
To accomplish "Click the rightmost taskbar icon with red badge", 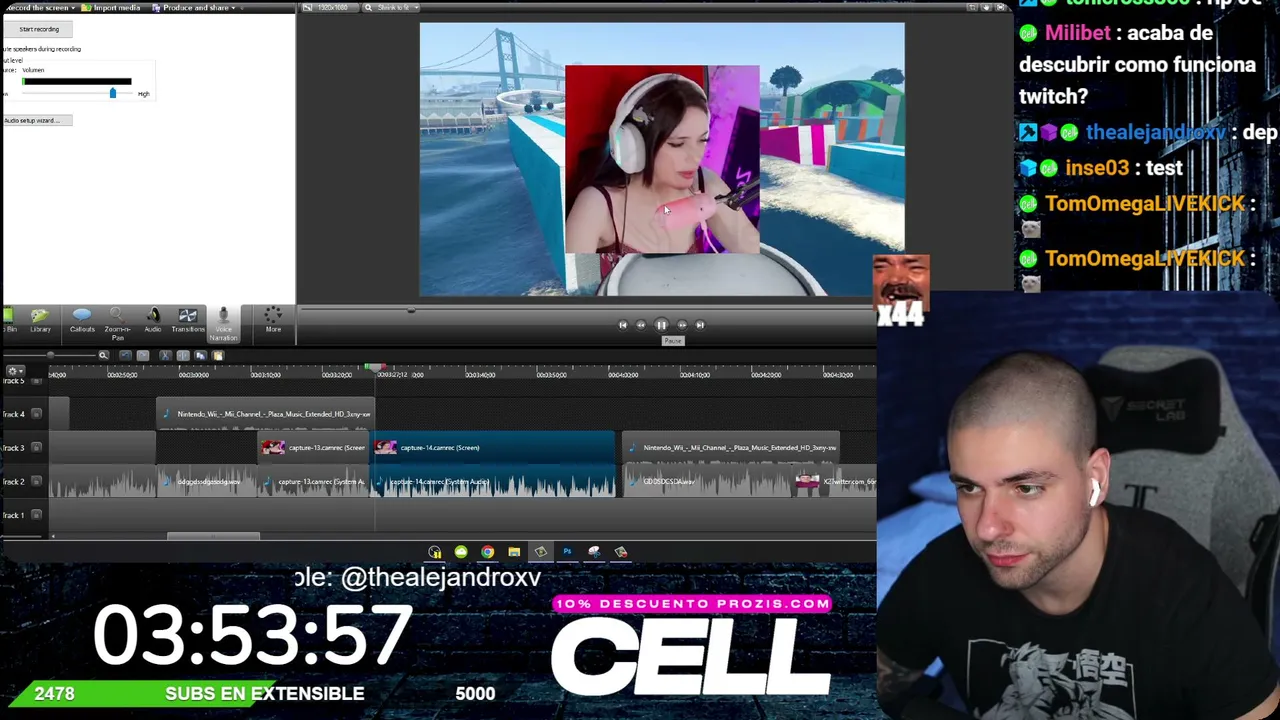I will tap(621, 552).
